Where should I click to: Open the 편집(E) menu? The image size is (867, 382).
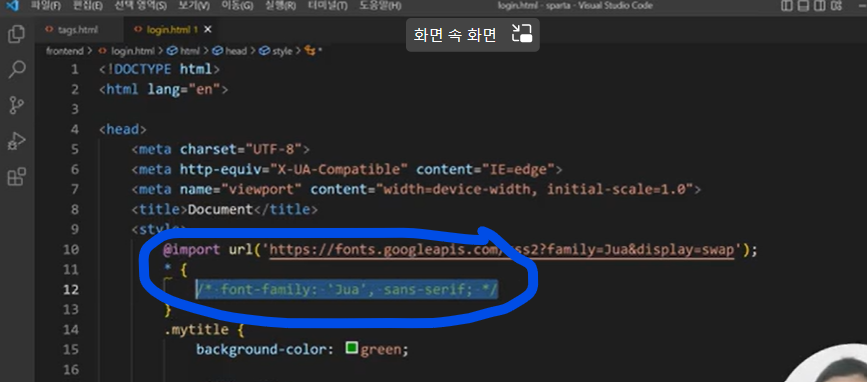click(x=88, y=6)
